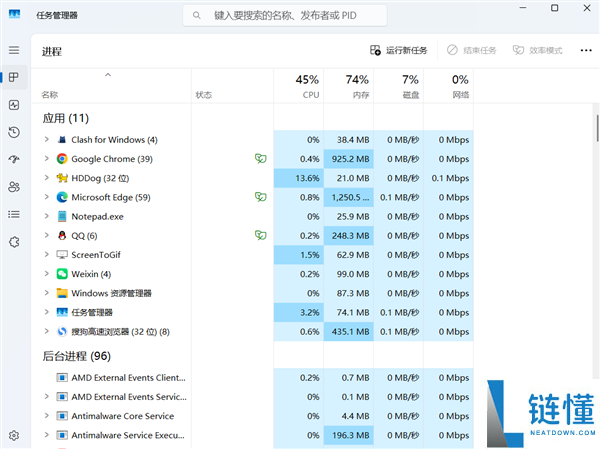Select the 后台进程 (96) group heading
This screenshot has height=449, width=600.
pos(77,356)
